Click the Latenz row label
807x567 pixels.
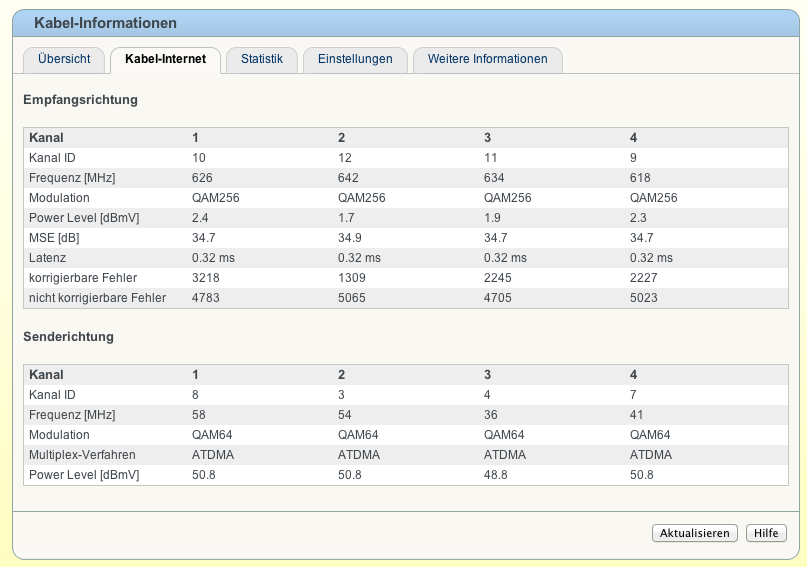(48, 258)
